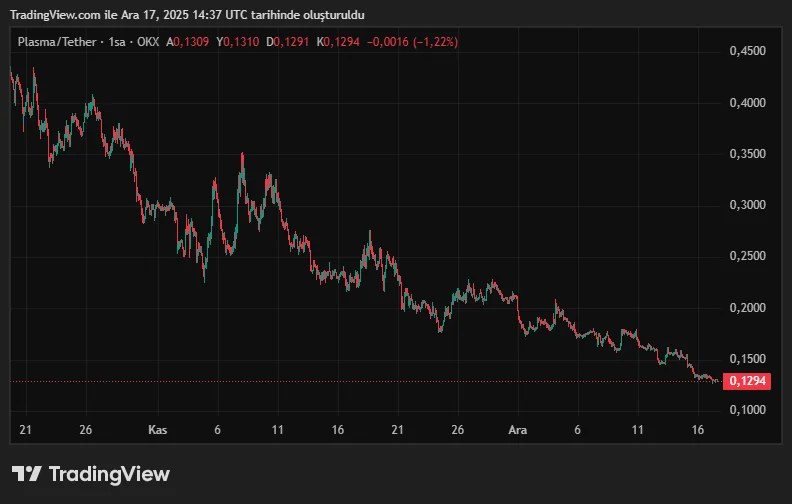
Task: Select the 1sa interval label
Action: (x=117, y=42)
